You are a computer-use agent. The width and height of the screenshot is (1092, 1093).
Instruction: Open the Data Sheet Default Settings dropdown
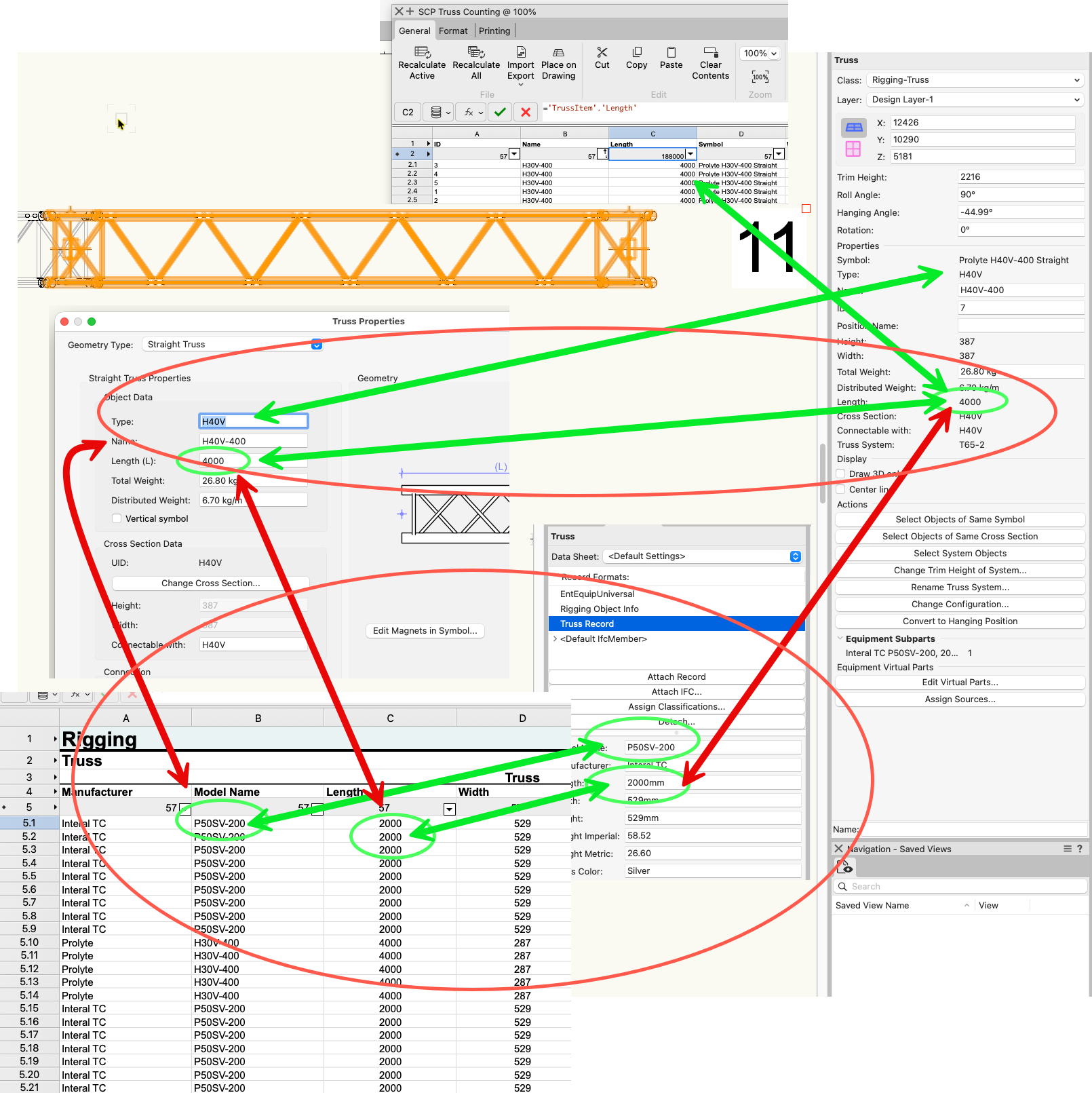(x=703, y=556)
